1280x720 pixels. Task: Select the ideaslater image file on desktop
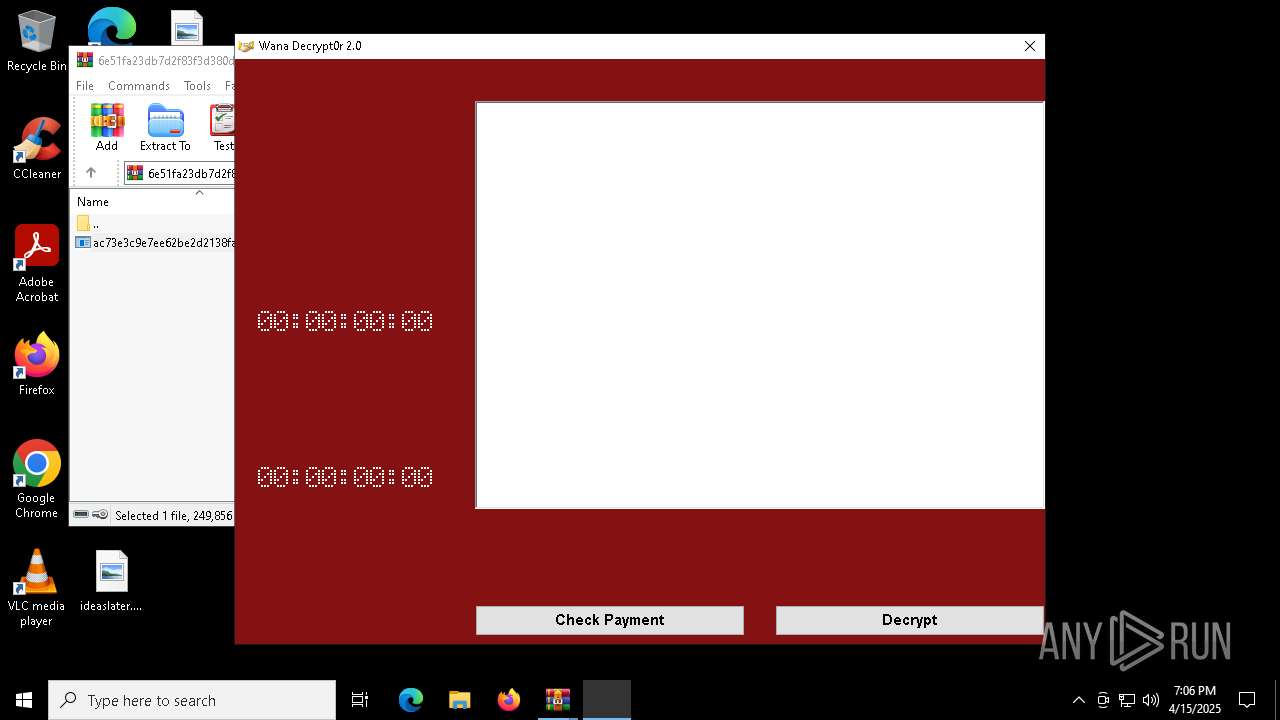click(111, 581)
